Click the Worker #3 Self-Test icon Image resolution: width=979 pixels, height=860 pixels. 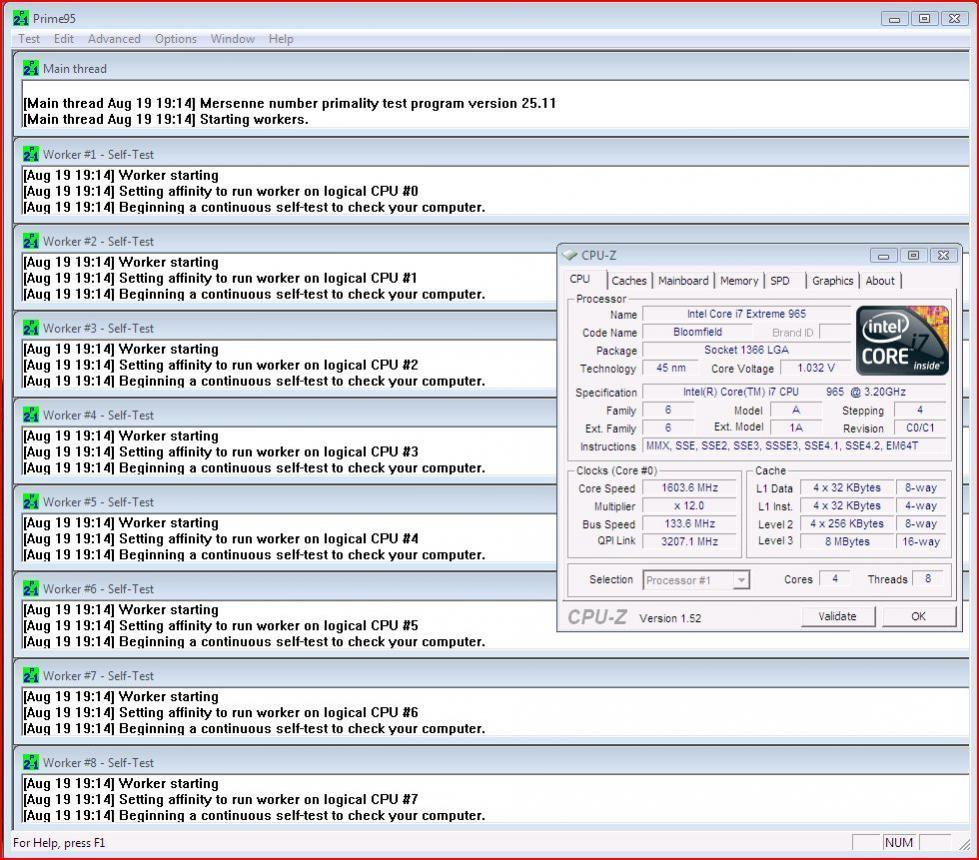click(x=31, y=327)
